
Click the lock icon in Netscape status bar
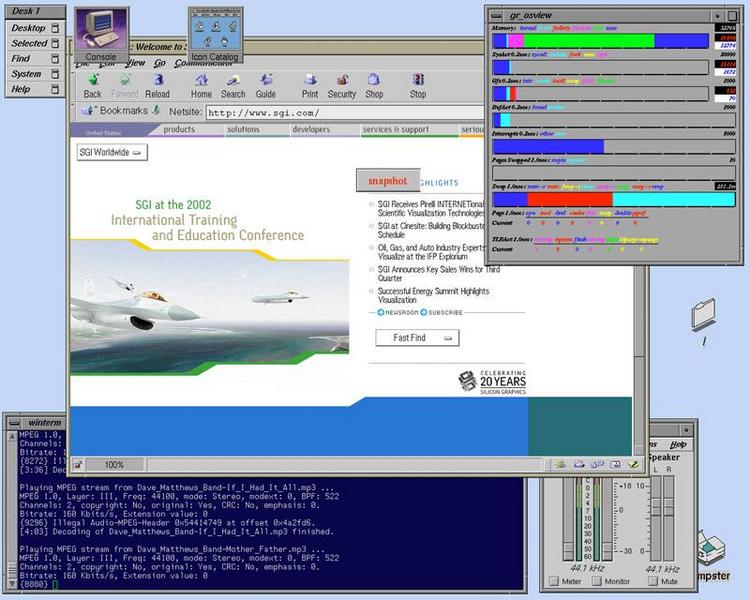[x=77, y=464]
